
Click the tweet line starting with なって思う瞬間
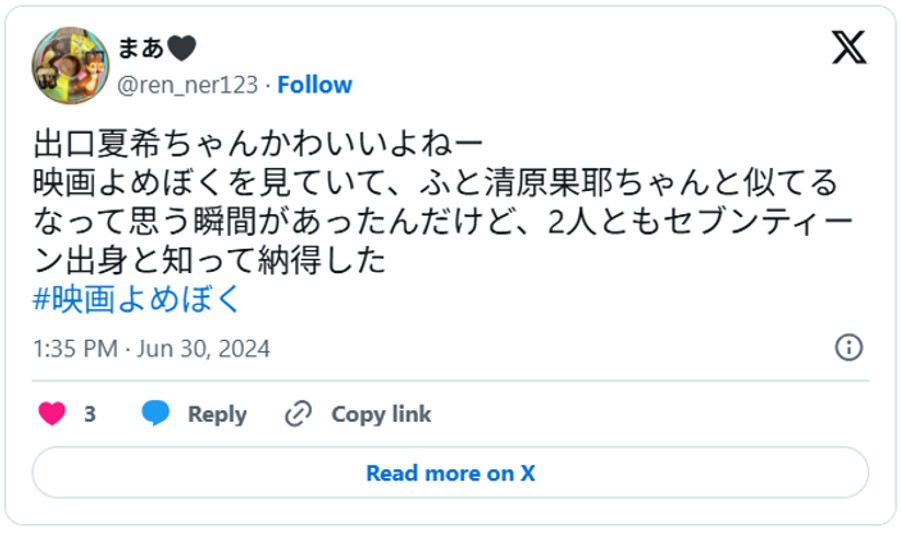(x=443, y=223)
